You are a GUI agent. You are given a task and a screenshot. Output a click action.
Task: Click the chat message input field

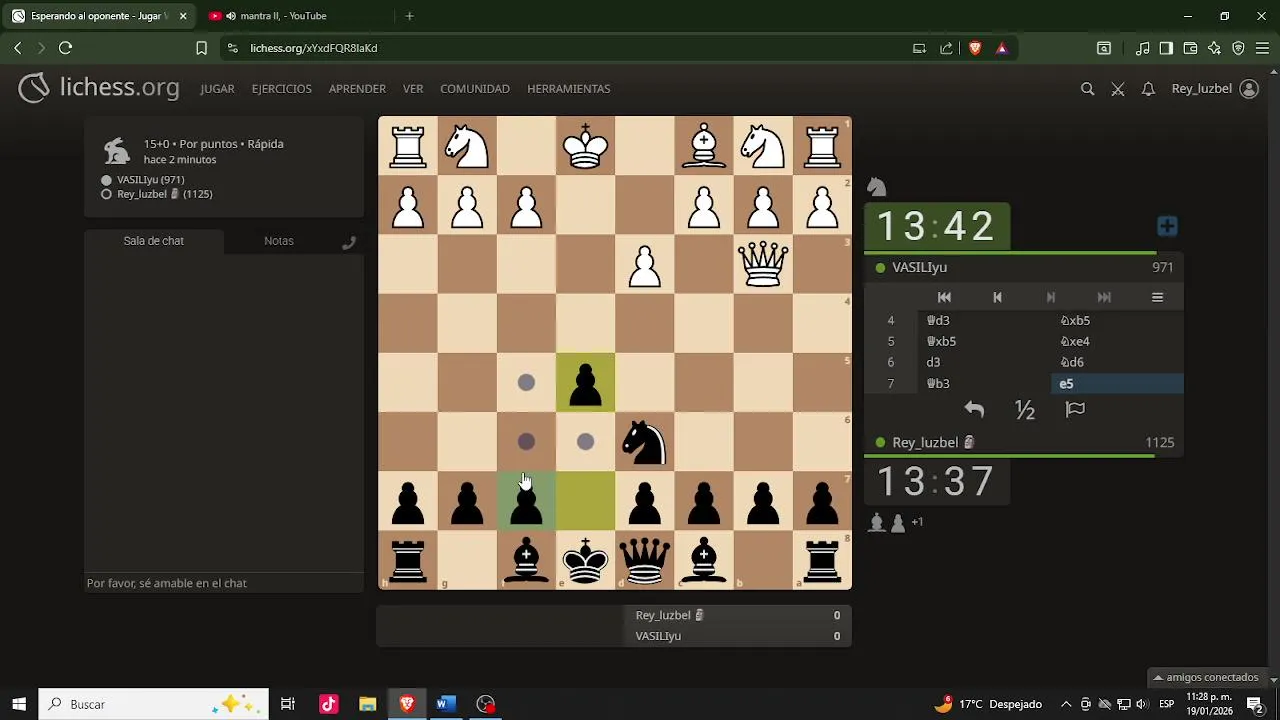point(224,583)
